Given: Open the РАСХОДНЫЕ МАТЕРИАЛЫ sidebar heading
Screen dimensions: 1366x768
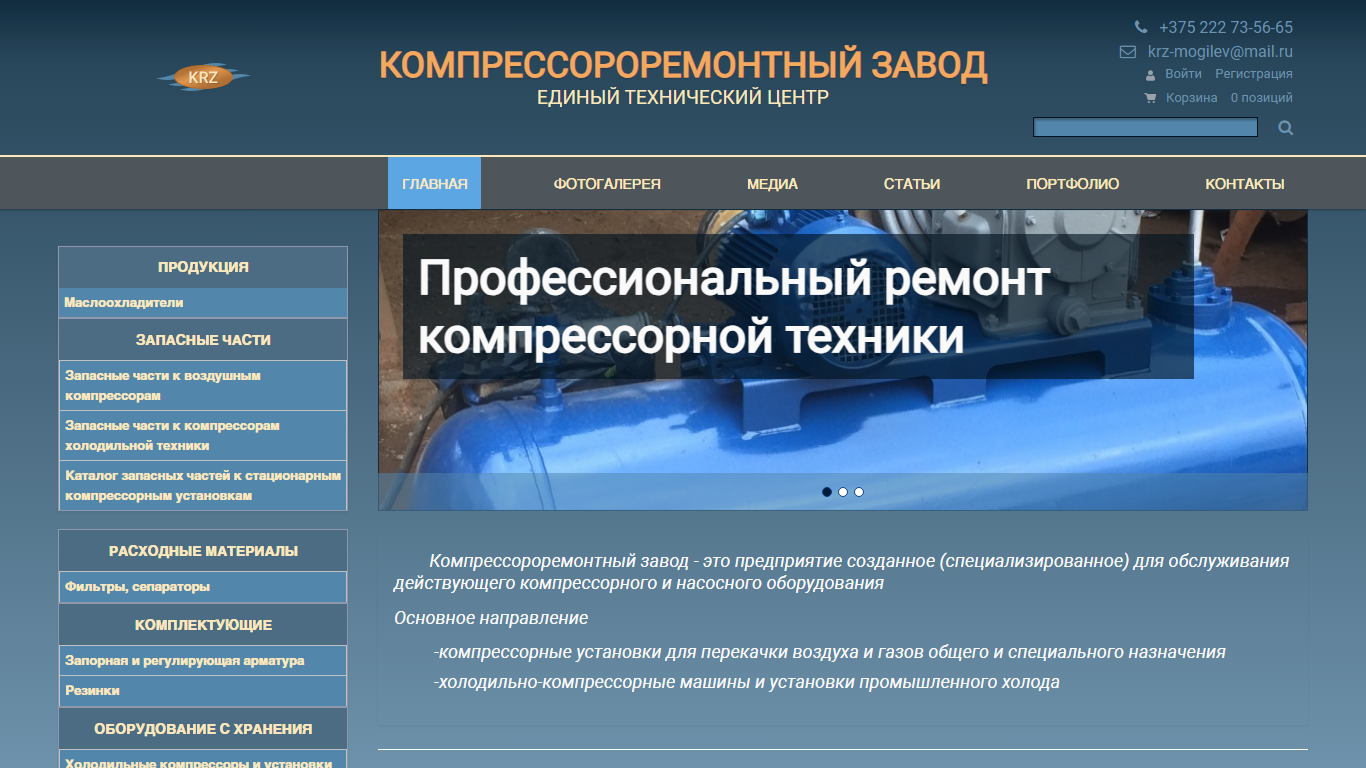Looking at the screenshot, I should click(203, 551).
